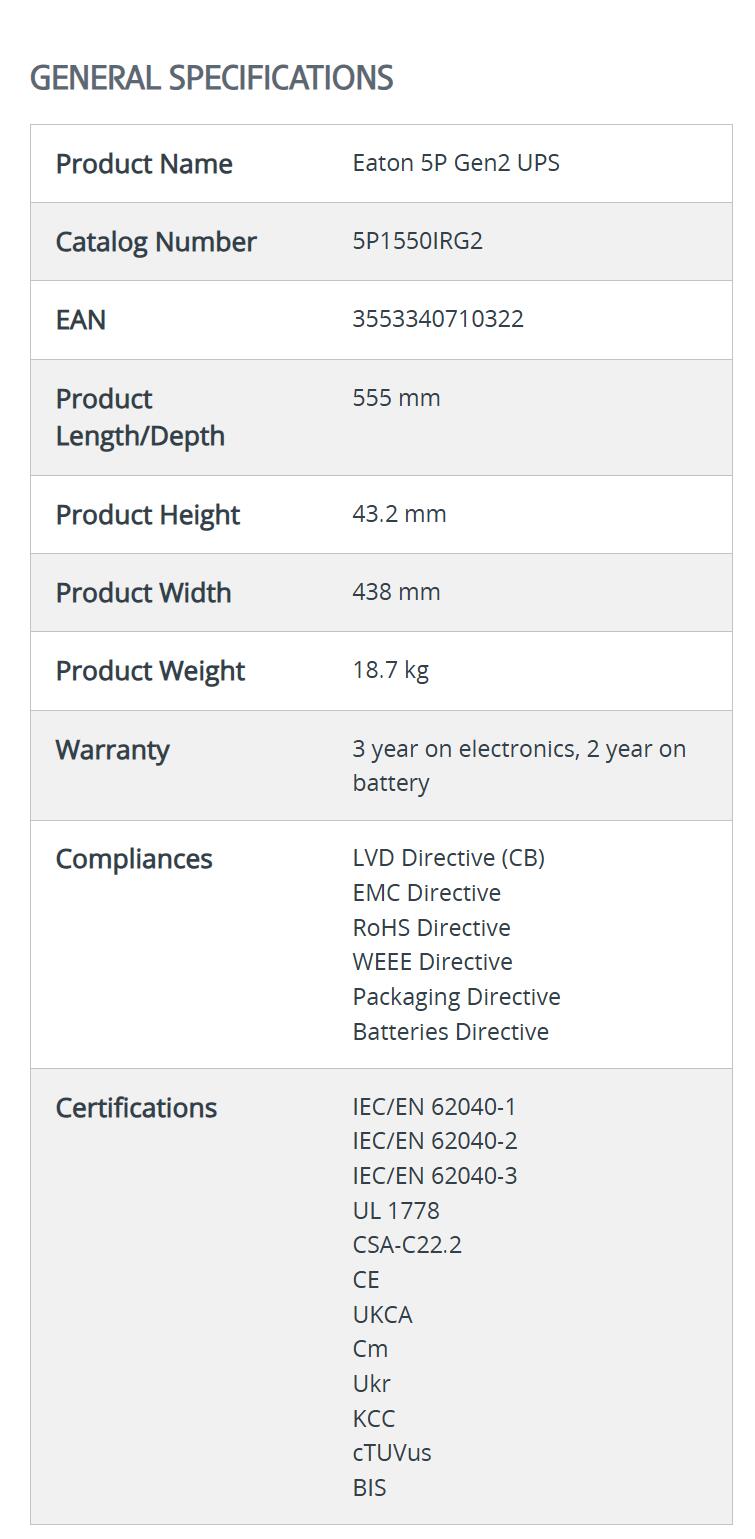Click the Certifications row label
Image resolution: width=755 pixels, height=1539 pixels.
[x=136, y=1108]
